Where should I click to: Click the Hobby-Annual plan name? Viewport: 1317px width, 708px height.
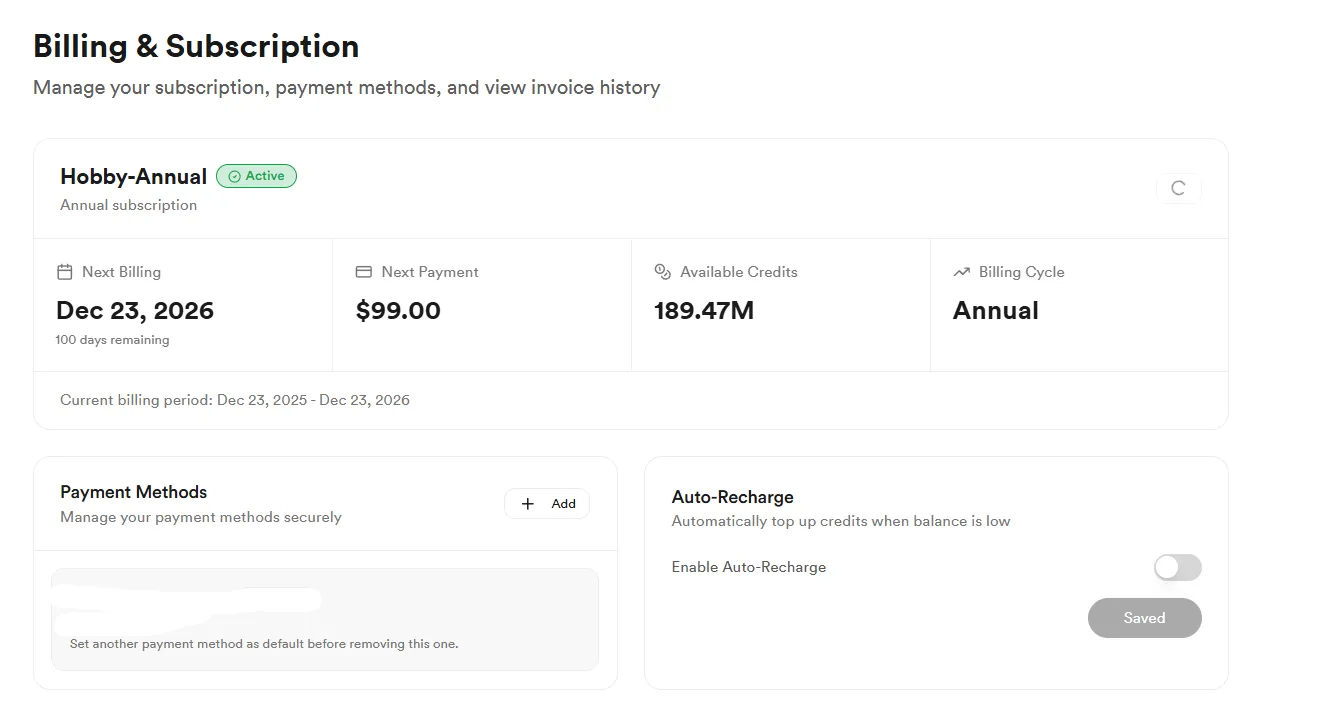(133, 177)
